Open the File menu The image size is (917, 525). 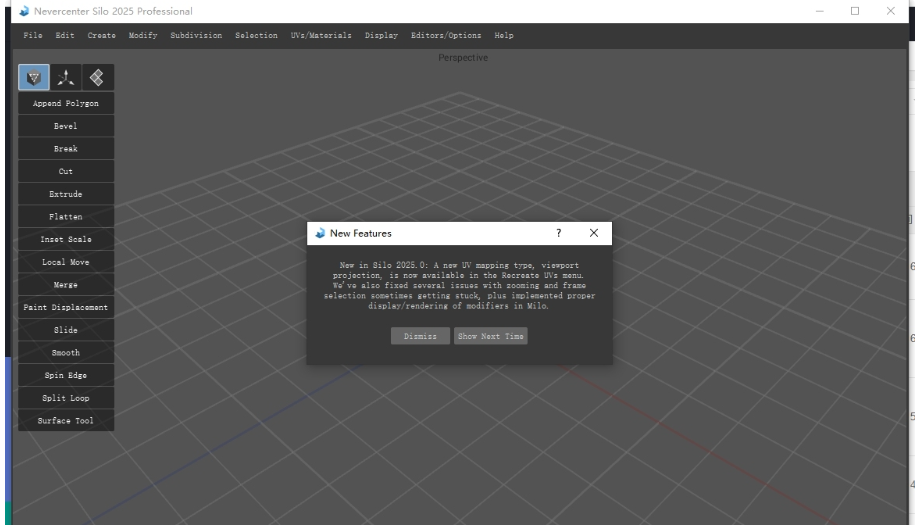coord(33,36)
